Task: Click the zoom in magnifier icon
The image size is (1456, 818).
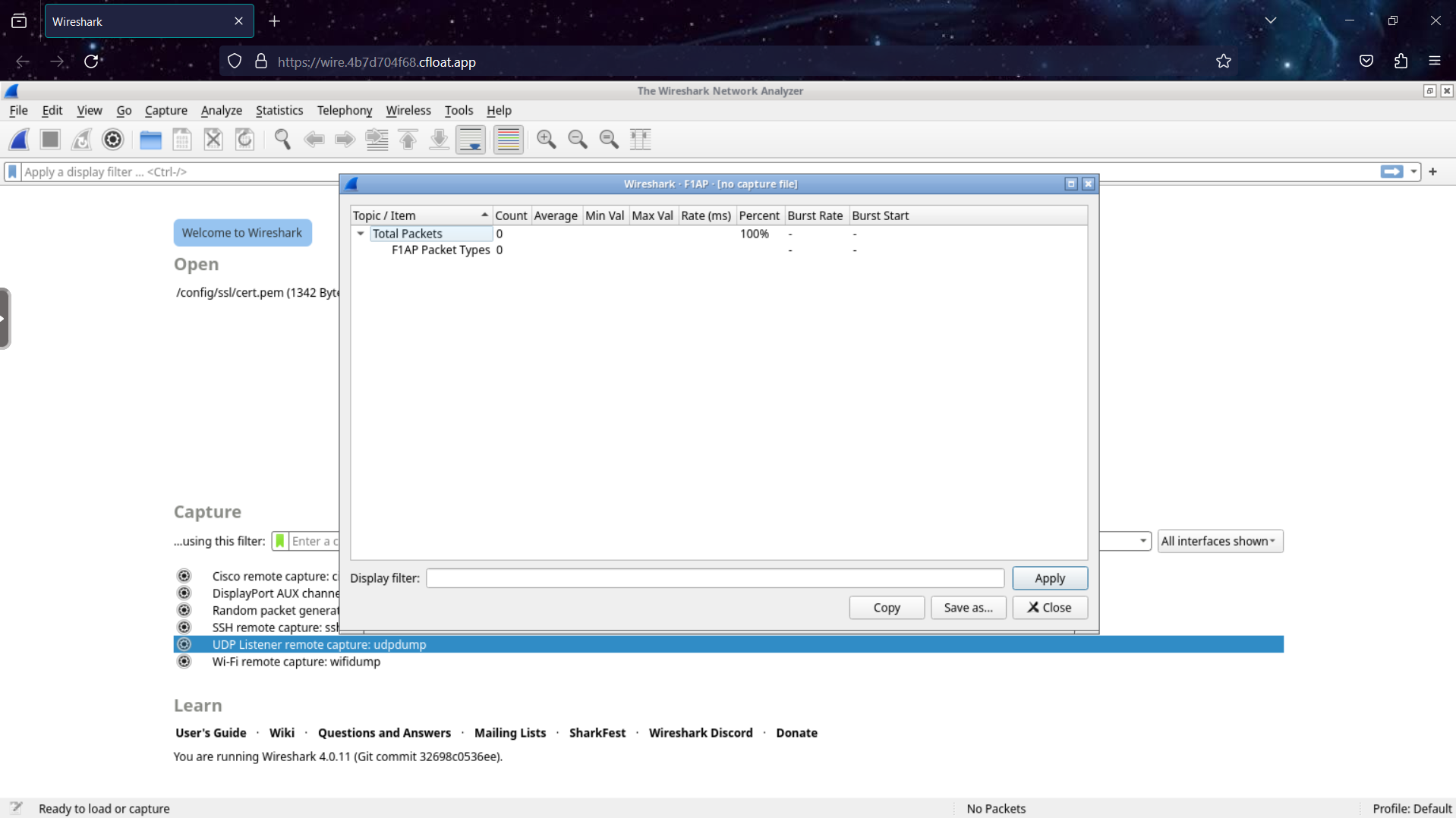Action: point(547,140)
